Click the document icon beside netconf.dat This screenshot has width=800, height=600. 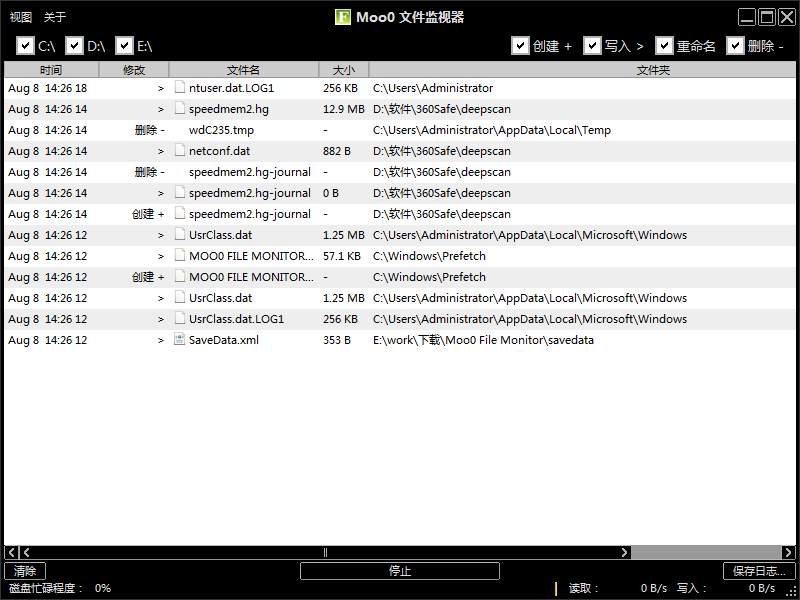tap(178, 151)
